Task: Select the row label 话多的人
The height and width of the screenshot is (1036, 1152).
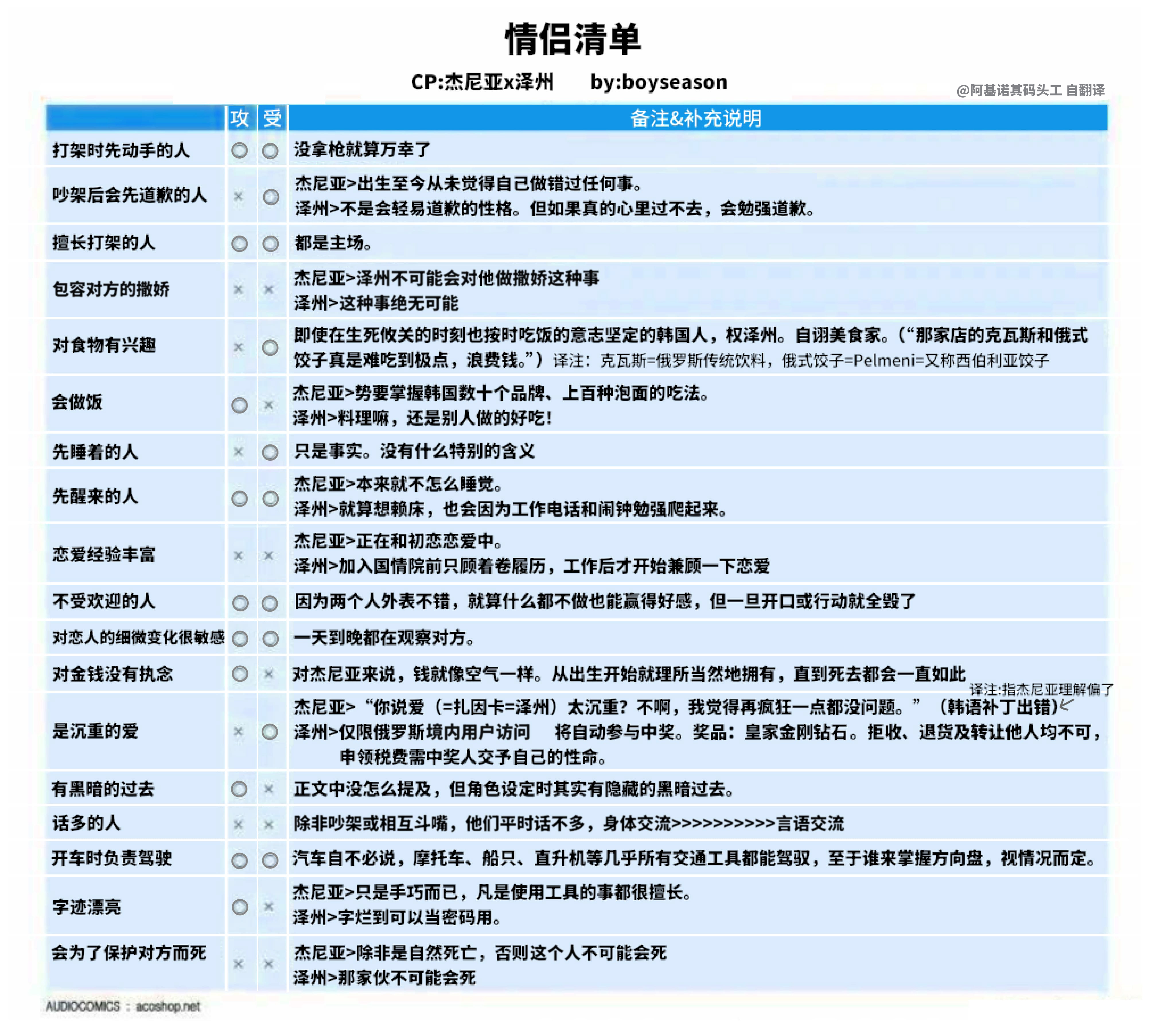Action: pyautogui.click(x=86, y=823)
